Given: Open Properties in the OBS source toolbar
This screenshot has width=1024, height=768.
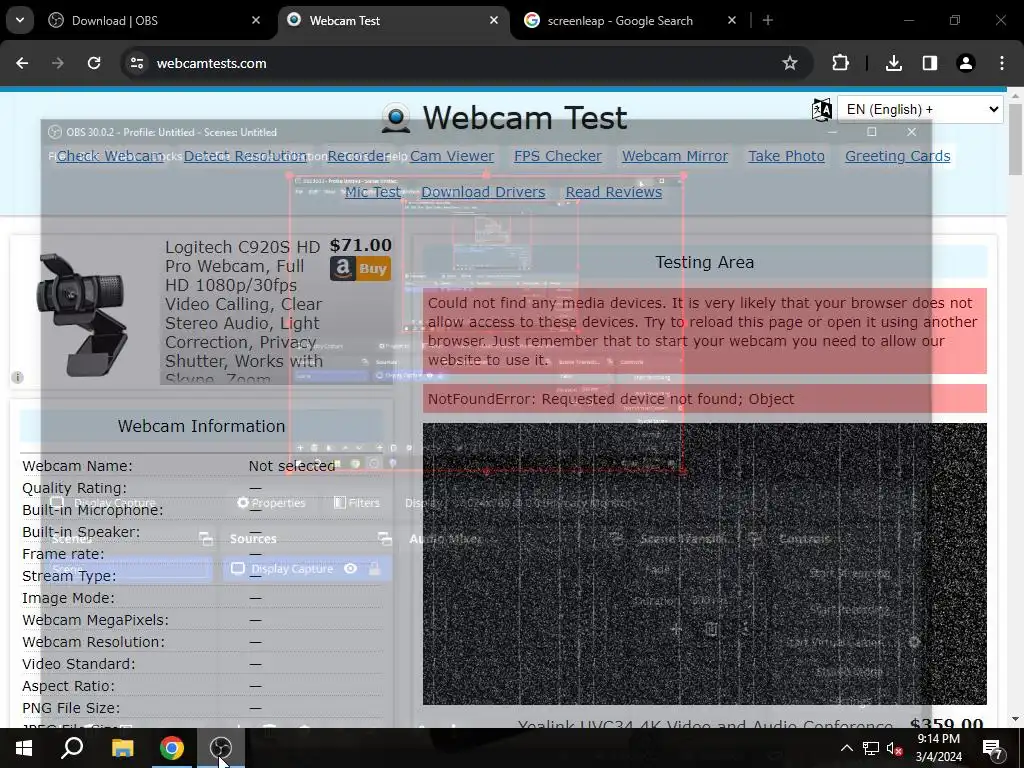Looking at the screenshot, I should tap(271, 503).
